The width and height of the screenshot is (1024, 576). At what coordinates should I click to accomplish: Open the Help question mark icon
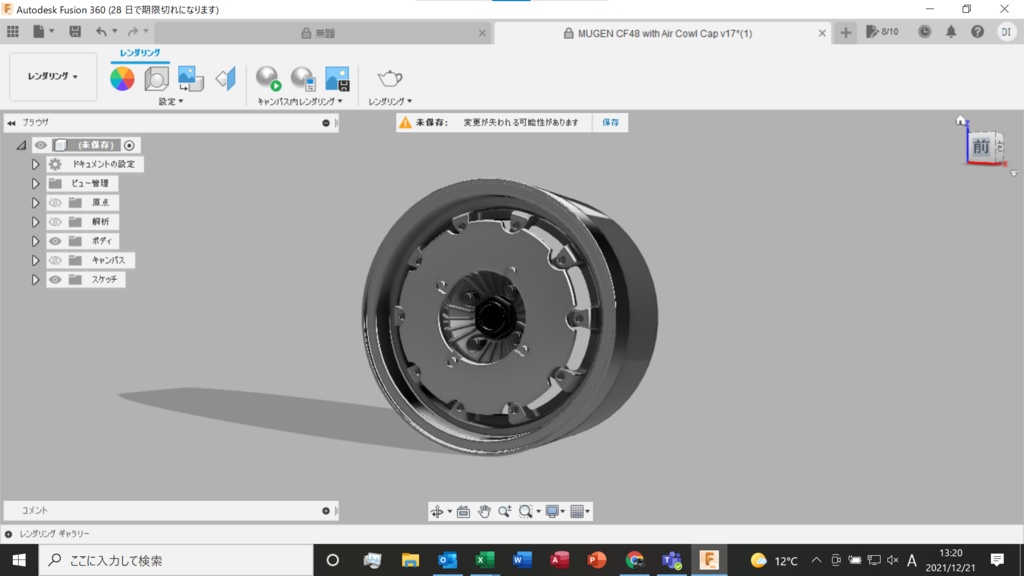[977, 31]
